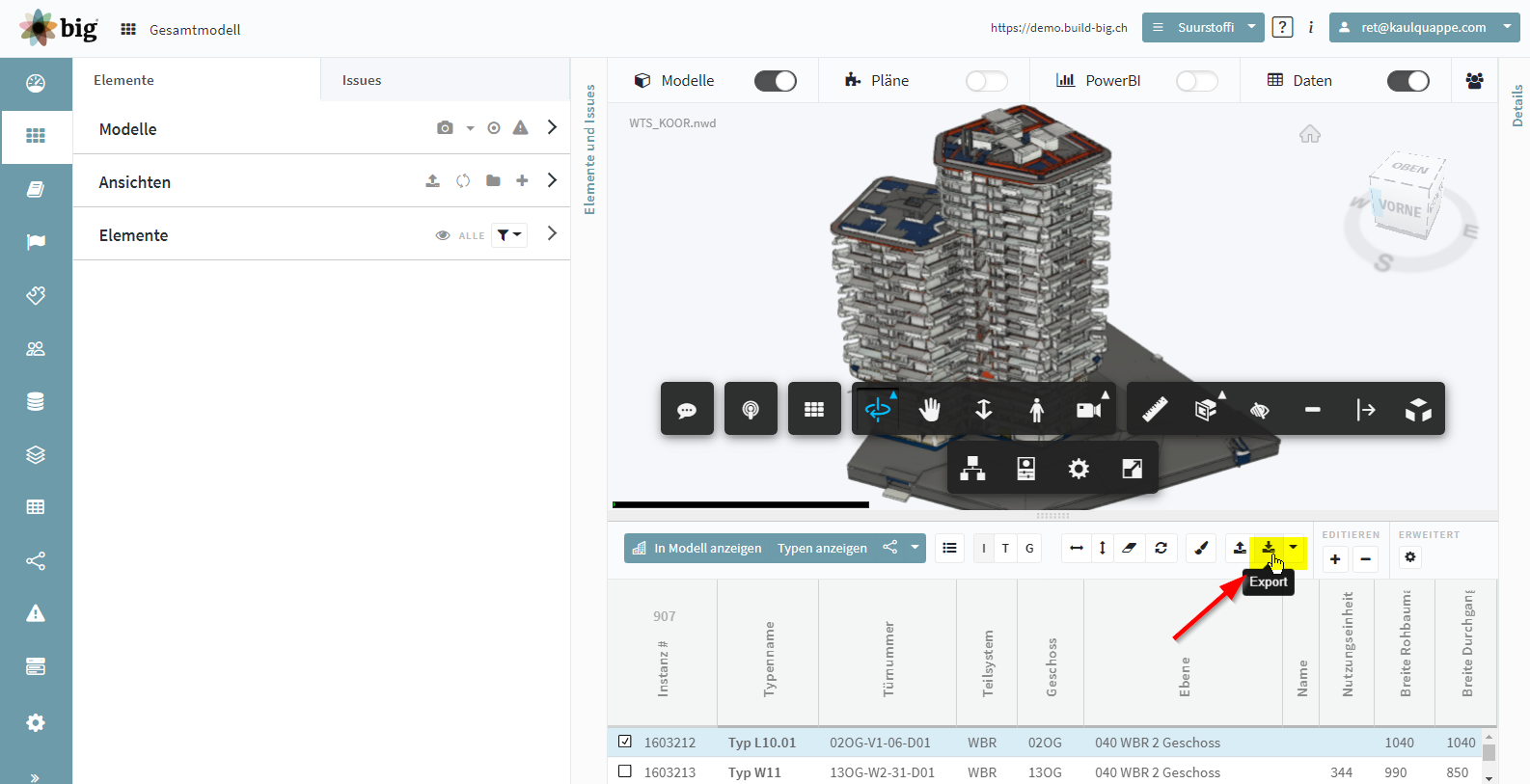Screen dimensions: 1530x784
Task: Click the plus icon in Ansichten row
Action: pyautogui.click(x=522, y=180)
